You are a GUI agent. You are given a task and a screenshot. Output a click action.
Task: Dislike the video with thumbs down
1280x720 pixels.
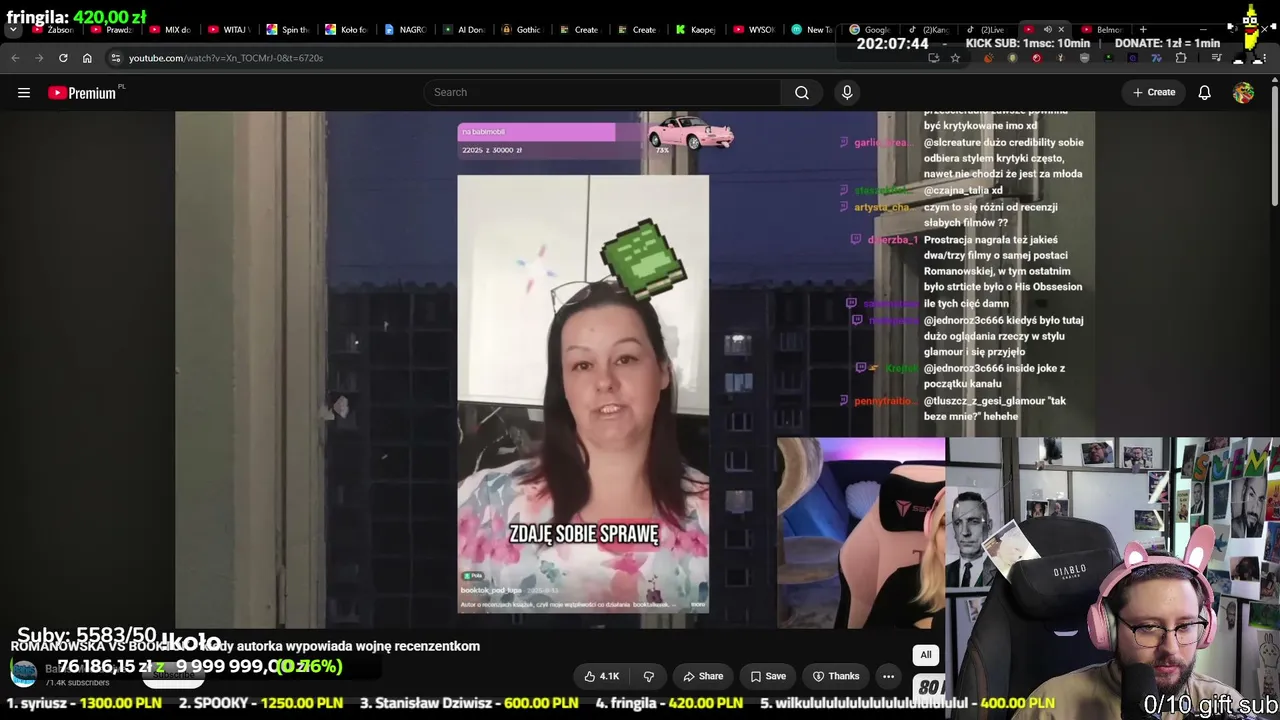click(x=649, y=676)
